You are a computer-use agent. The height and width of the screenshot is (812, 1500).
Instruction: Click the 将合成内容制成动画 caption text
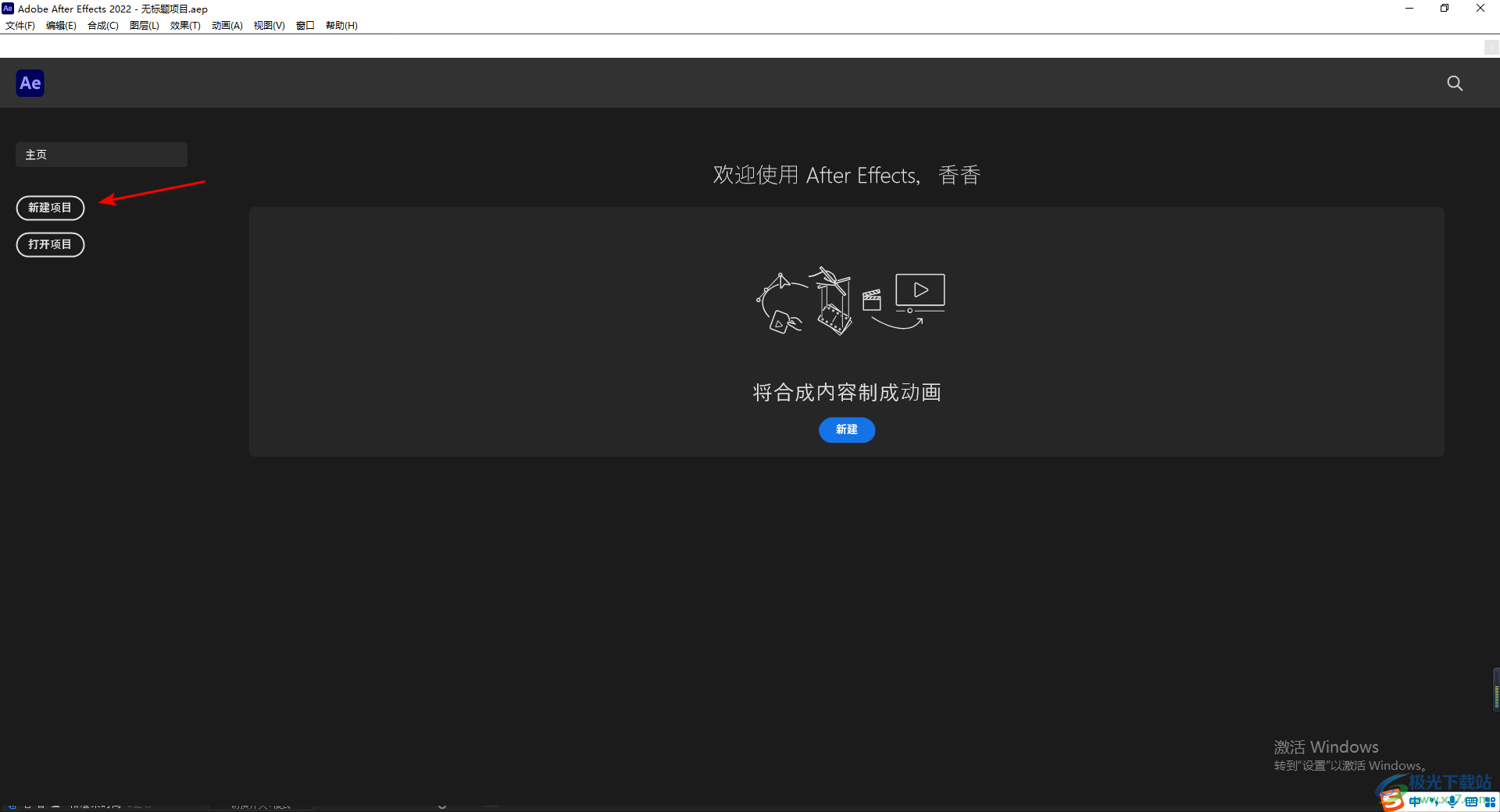(x=847, y=392)
